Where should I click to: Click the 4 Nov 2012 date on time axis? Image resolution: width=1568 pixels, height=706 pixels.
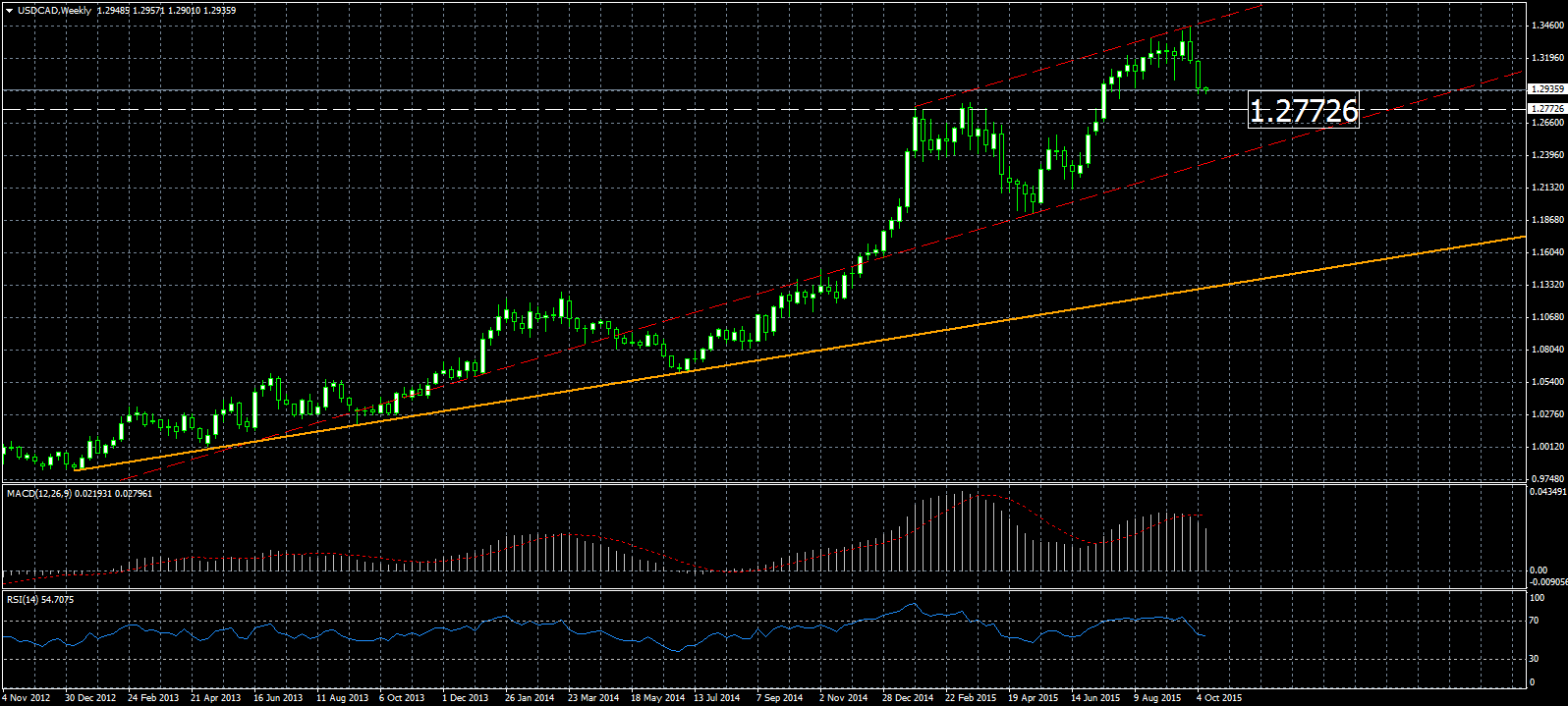[28, 698]
